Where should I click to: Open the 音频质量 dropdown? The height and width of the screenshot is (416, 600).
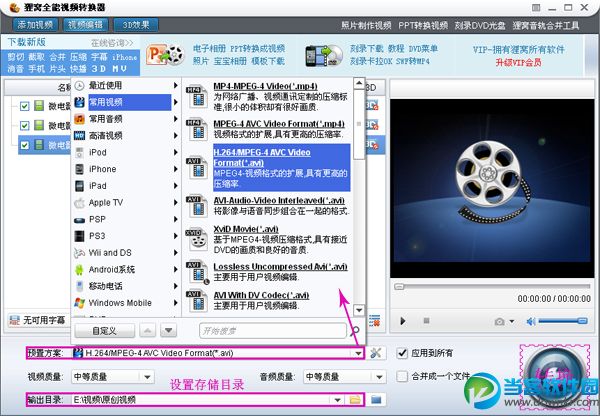pos(379,377)
